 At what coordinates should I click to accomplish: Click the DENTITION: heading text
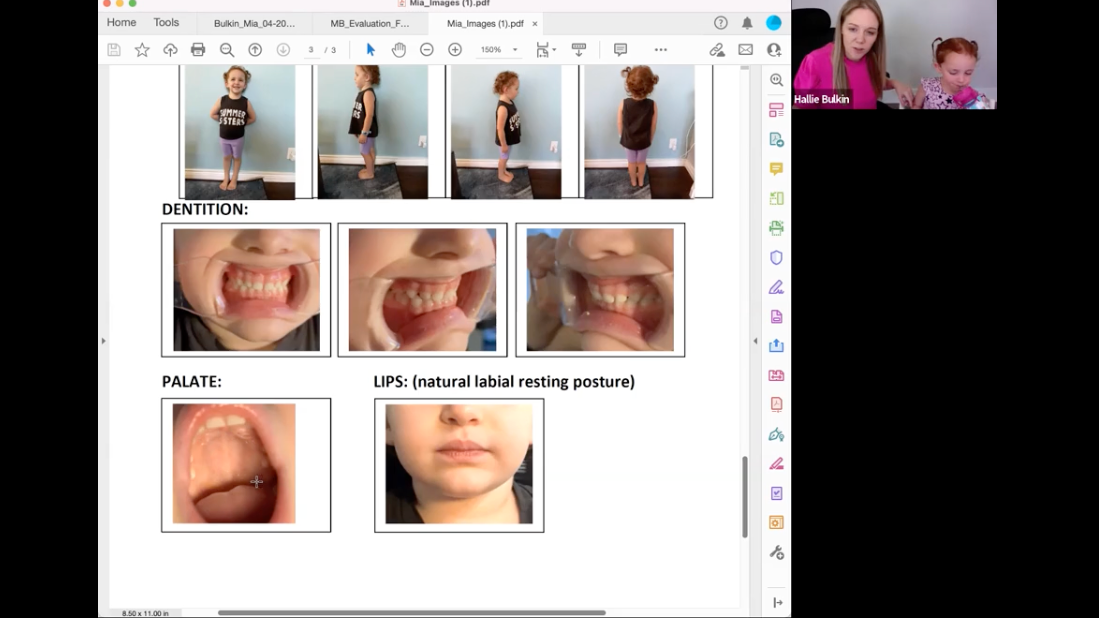point(205,209)
